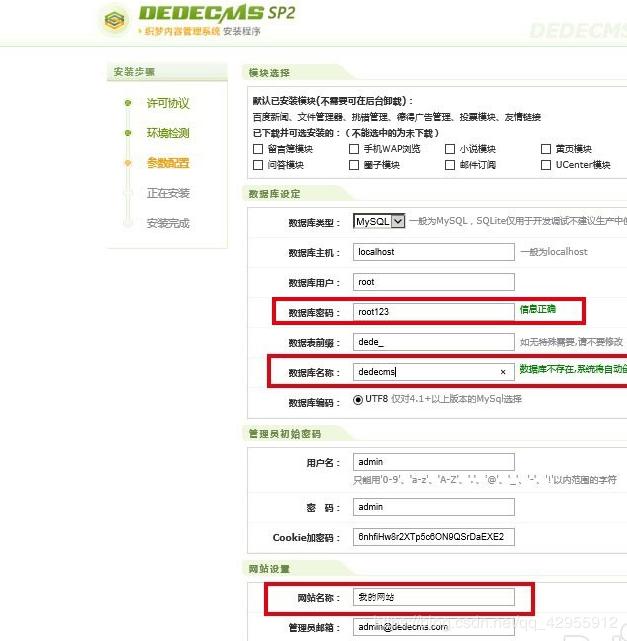Click the 信息正确 status message
This screenshot has width=627, height=641.
point(537,309)
